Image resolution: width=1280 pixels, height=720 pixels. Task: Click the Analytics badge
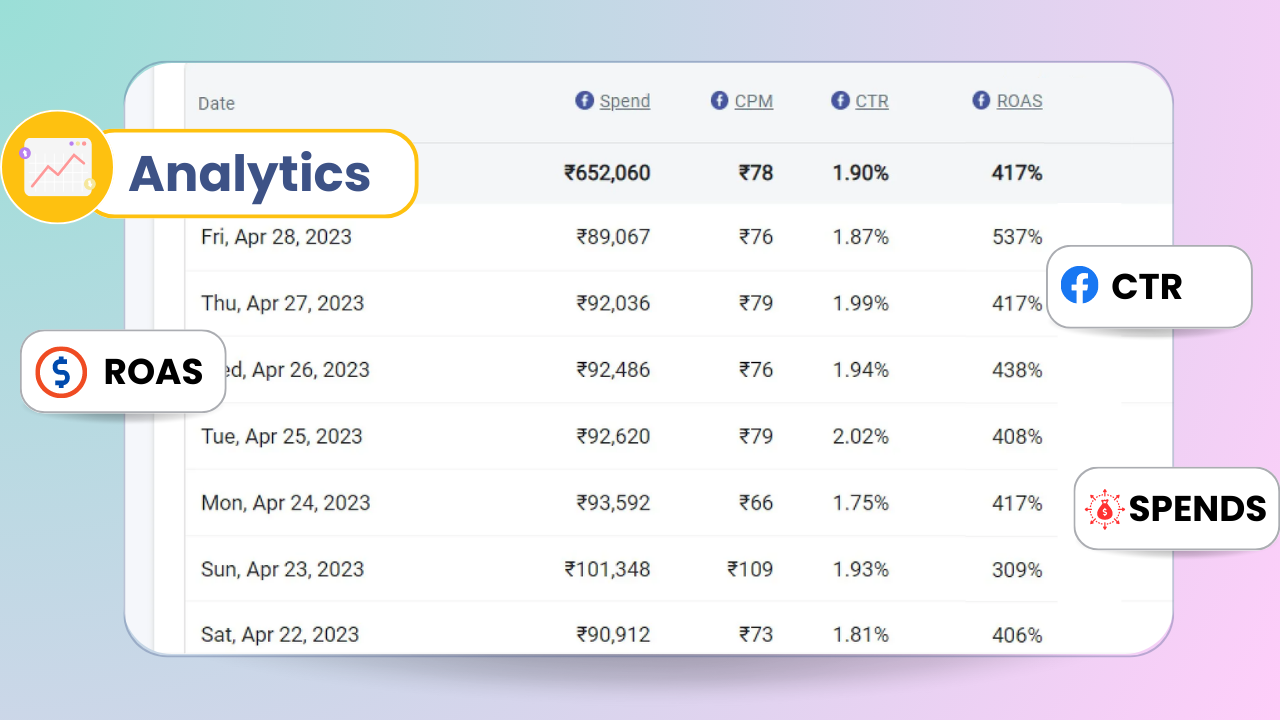click(x=250, y=173)
